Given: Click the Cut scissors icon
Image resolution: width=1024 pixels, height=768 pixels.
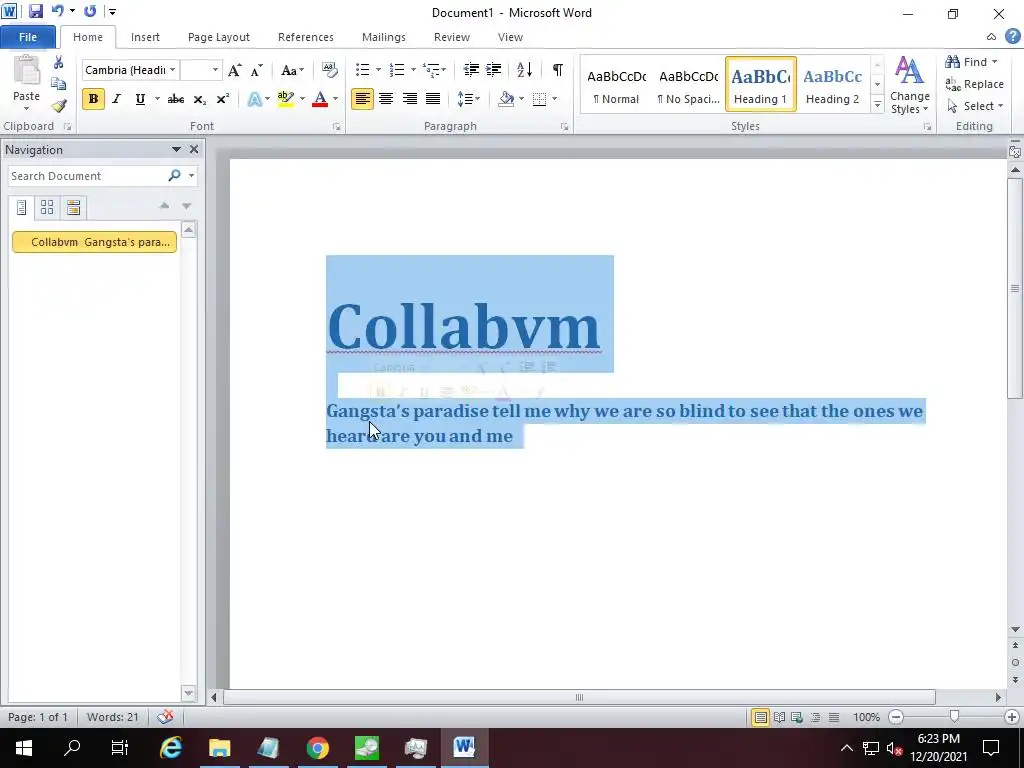Looking at the screenshot, I should pyautogui.click(x=58, y=63).
